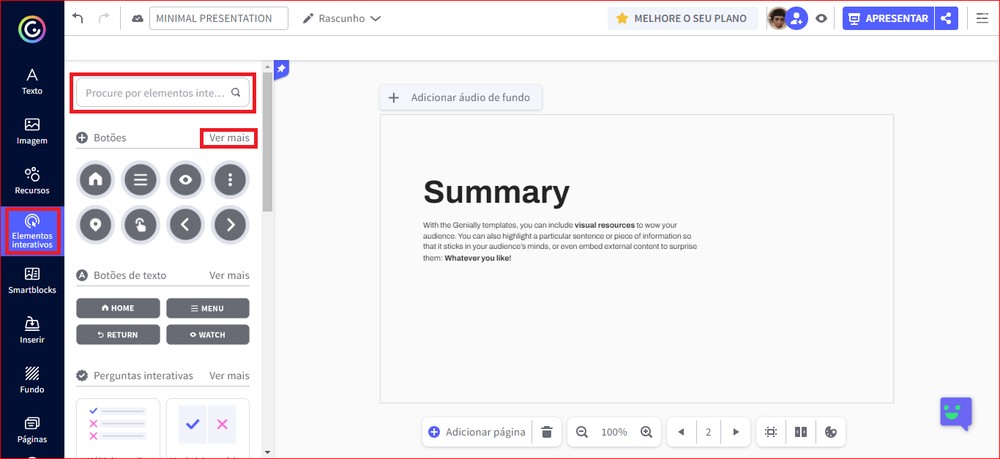The image size is (1000, 459).
Task: Zoom in the canvas
Action: (646, 432)
